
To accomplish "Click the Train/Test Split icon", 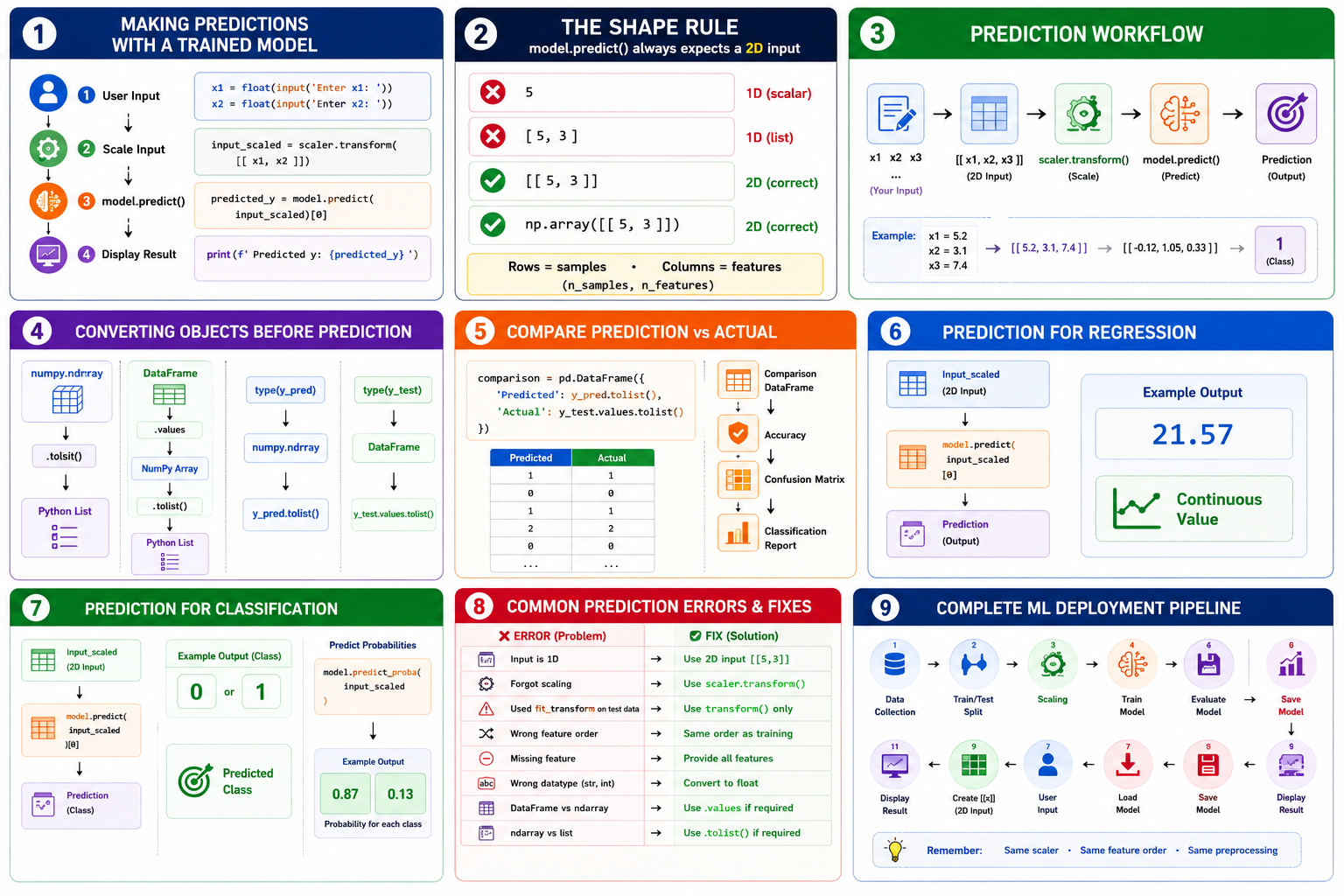I will point(973,665).
